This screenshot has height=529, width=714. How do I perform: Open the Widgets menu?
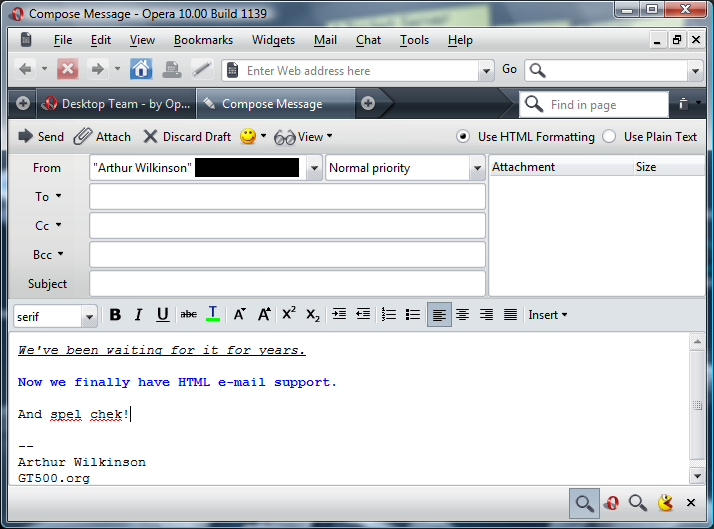click(x=273, y=40)
